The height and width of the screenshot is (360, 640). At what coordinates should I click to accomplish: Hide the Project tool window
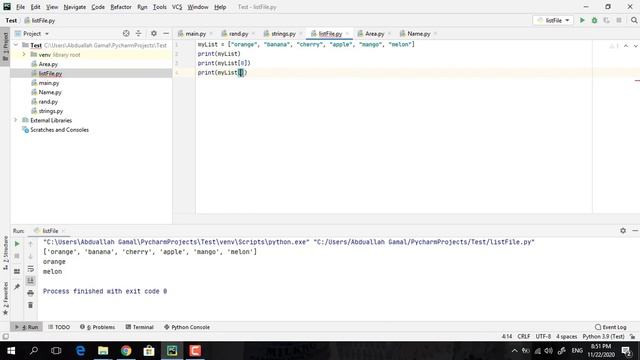(x=166, y=33)
